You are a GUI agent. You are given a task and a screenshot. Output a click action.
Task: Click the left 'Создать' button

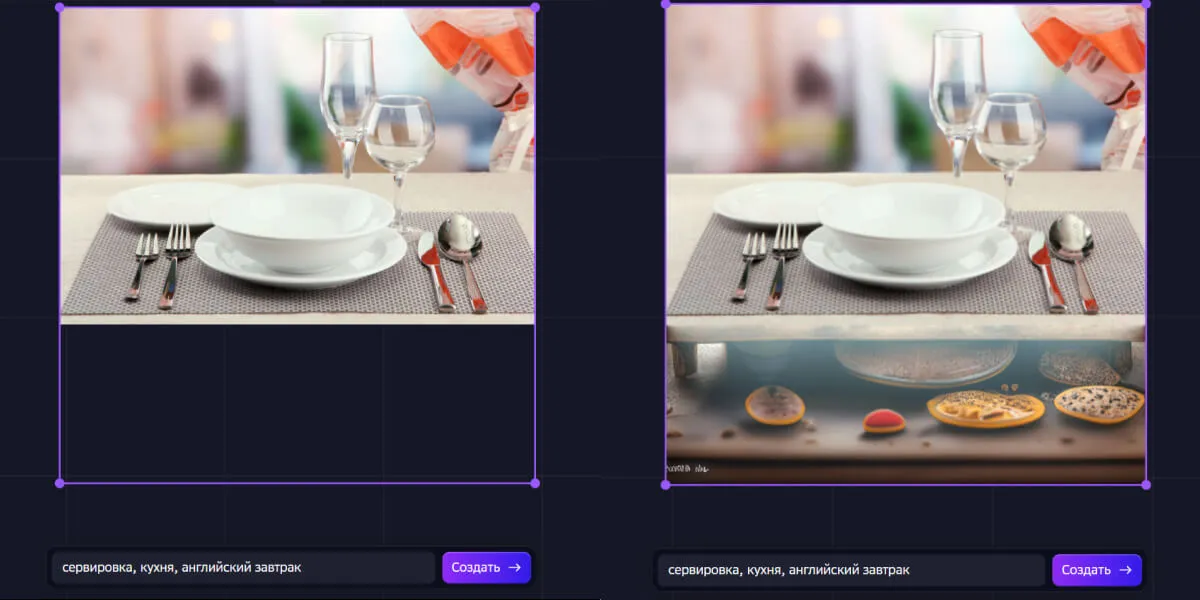487,568
